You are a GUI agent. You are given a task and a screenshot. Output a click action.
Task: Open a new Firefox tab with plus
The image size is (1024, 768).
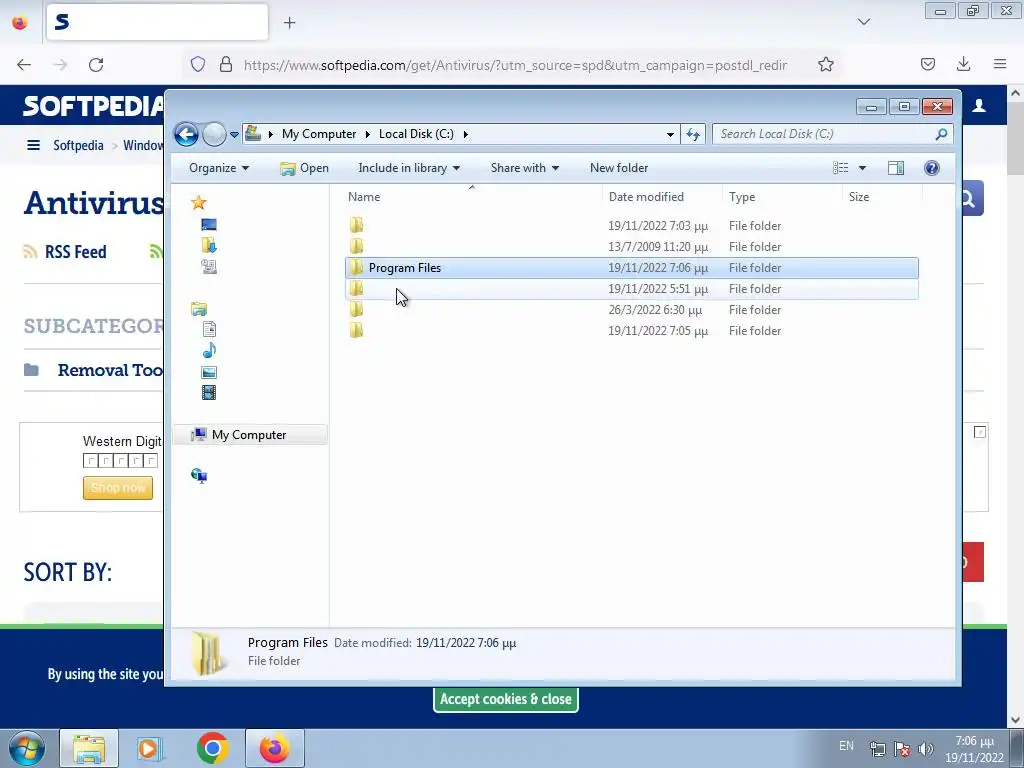(x=289, y=23)
